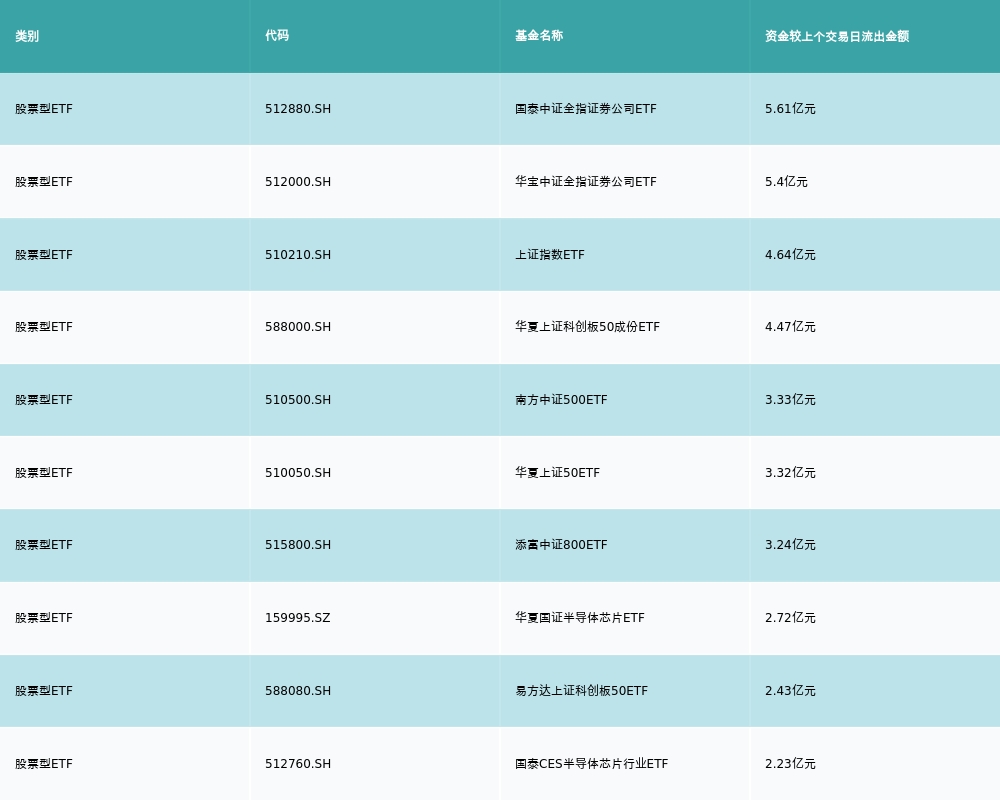Select fund code 512000.SH
The image size is (1000, 800).
pos(298,182)
